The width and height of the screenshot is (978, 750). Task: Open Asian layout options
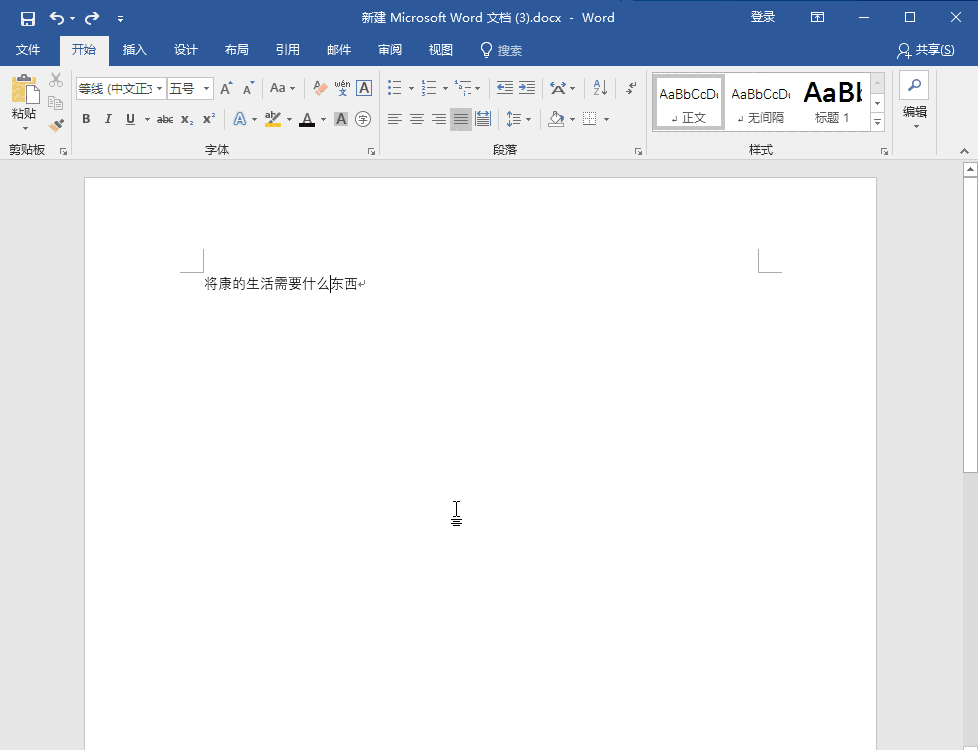562,88
